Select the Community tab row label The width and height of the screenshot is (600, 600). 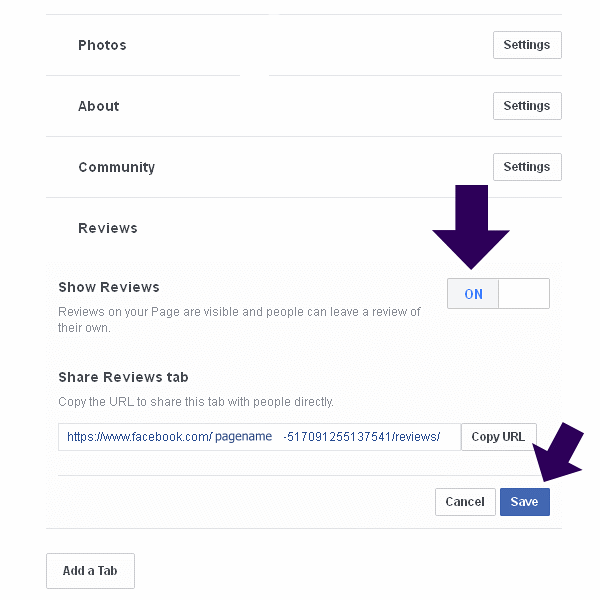tap(116, 167)
